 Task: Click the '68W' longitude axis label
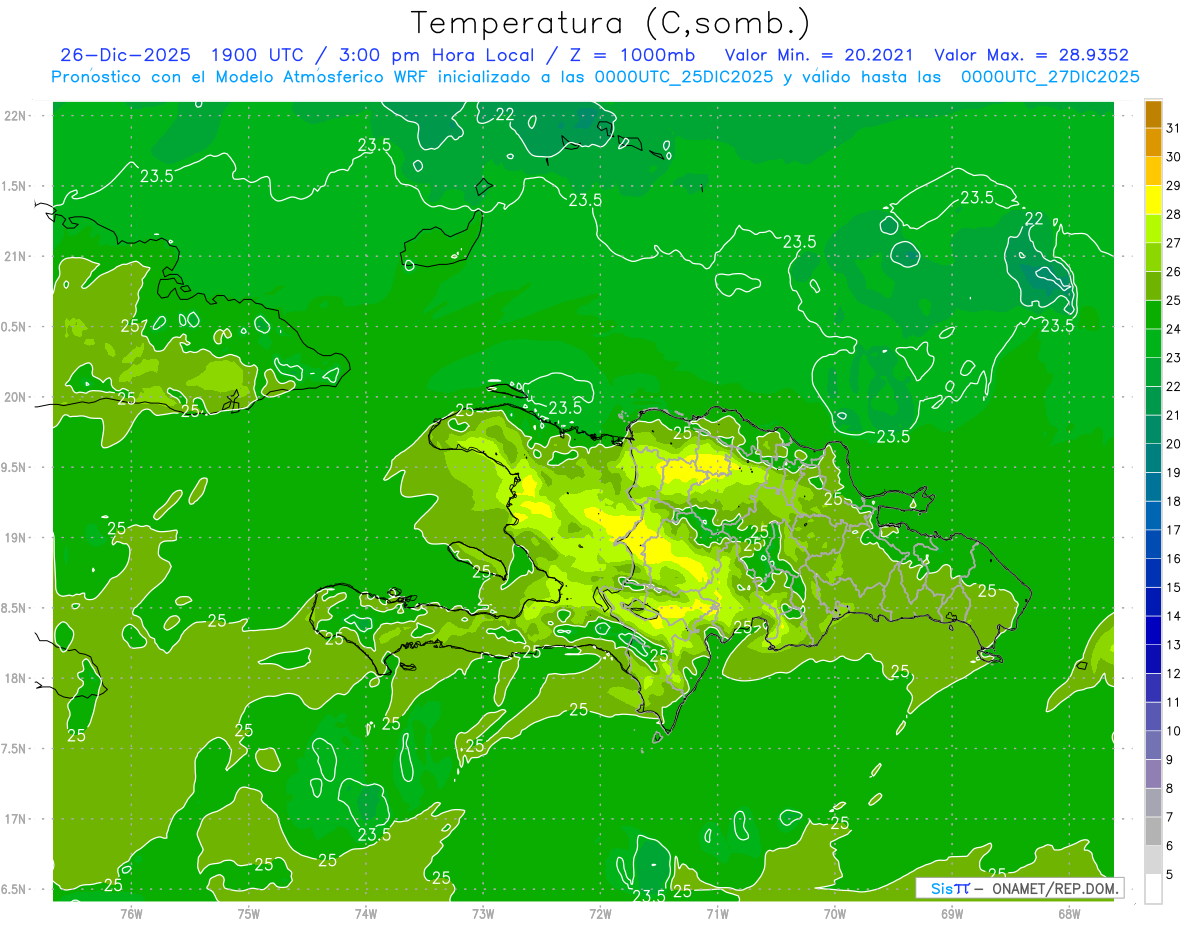coord(1068,913)
